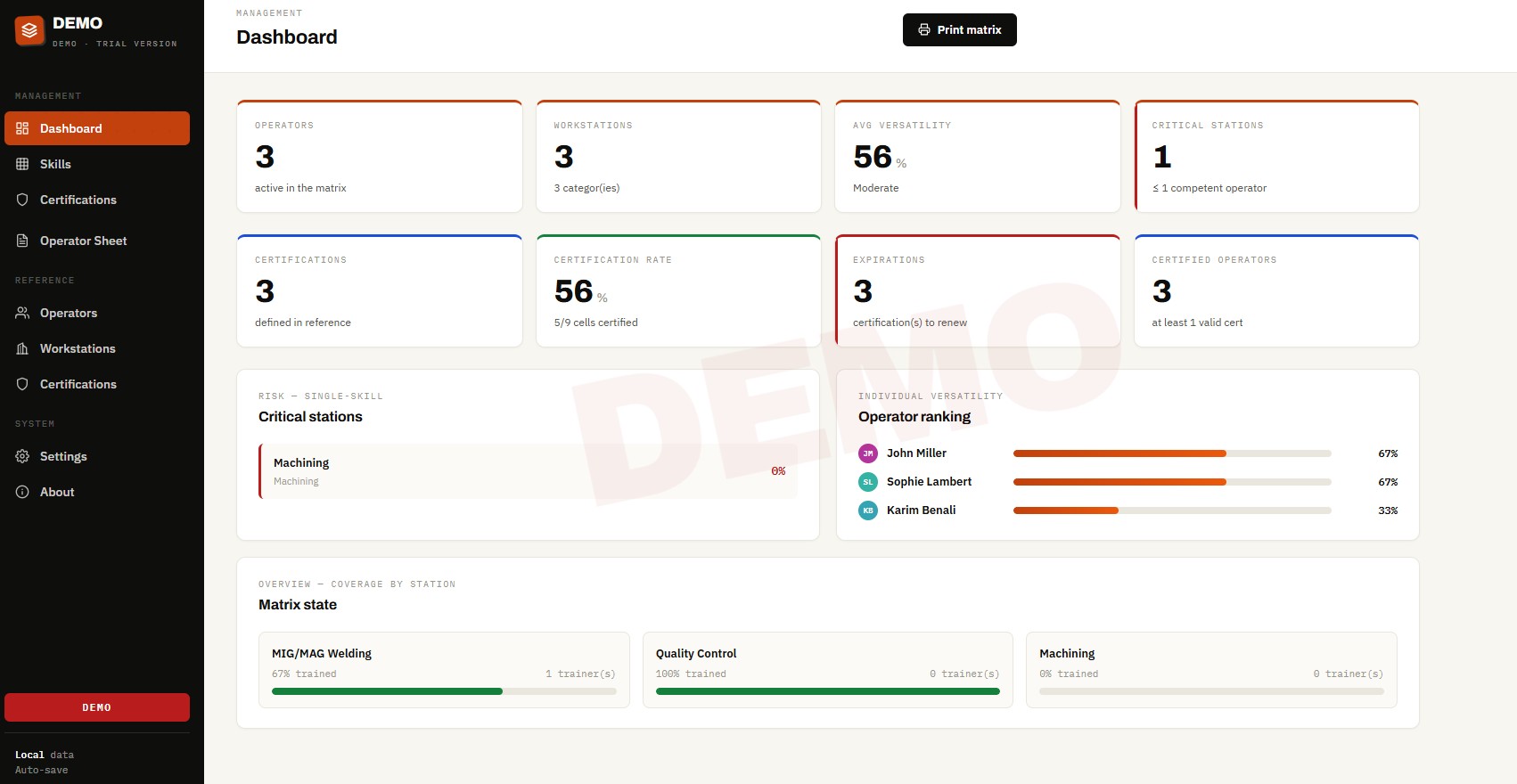Click the red DEMO button
The image size is (1517, 784).
click(x=97, y=707)
